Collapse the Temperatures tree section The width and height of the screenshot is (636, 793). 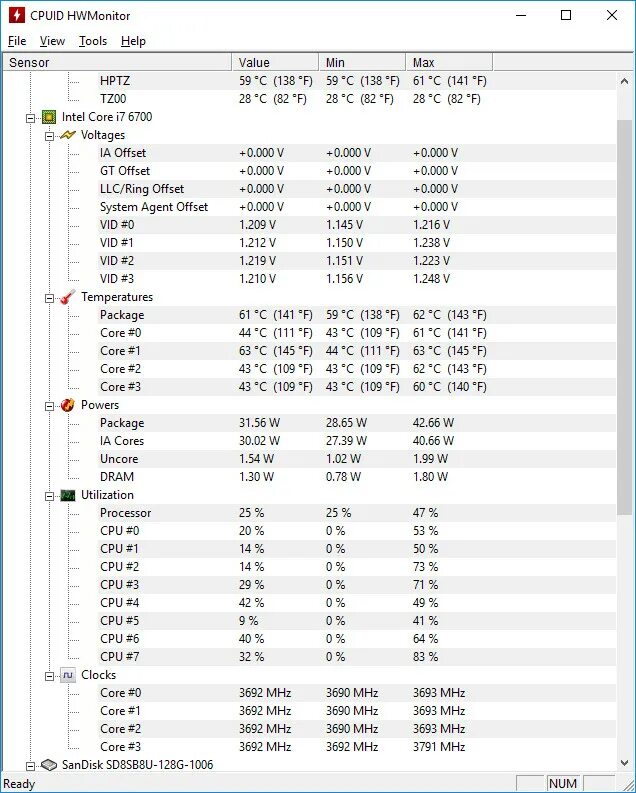click(49, 298)
